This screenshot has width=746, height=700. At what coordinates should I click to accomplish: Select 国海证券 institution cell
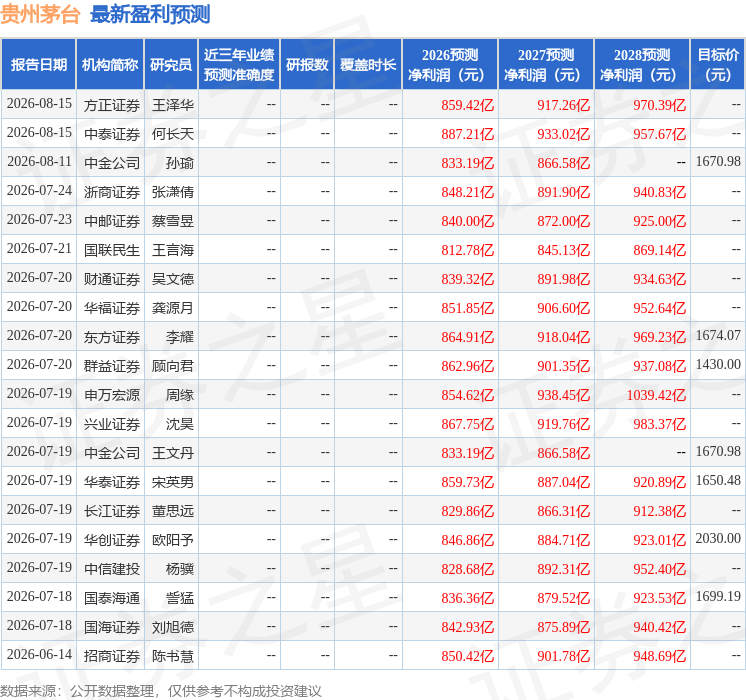112,628
